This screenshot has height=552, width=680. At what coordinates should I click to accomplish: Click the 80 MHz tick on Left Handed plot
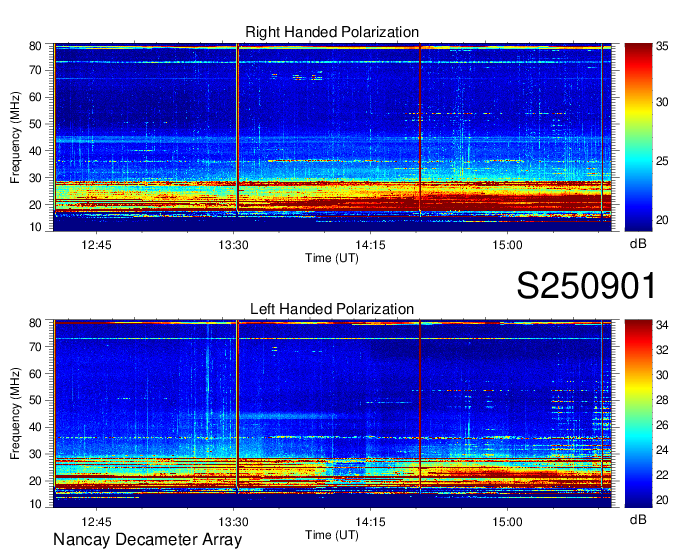click(x=35, y=323)
